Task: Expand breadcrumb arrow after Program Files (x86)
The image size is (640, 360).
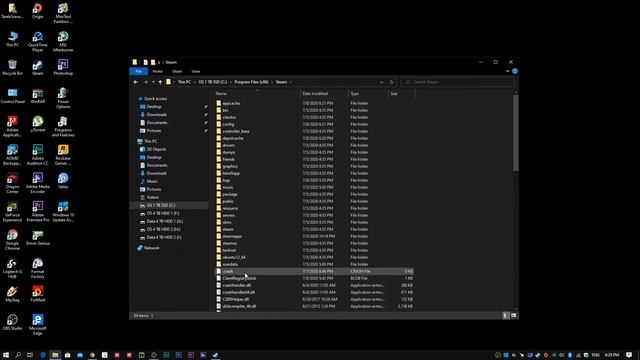Action: coord(272,82)
